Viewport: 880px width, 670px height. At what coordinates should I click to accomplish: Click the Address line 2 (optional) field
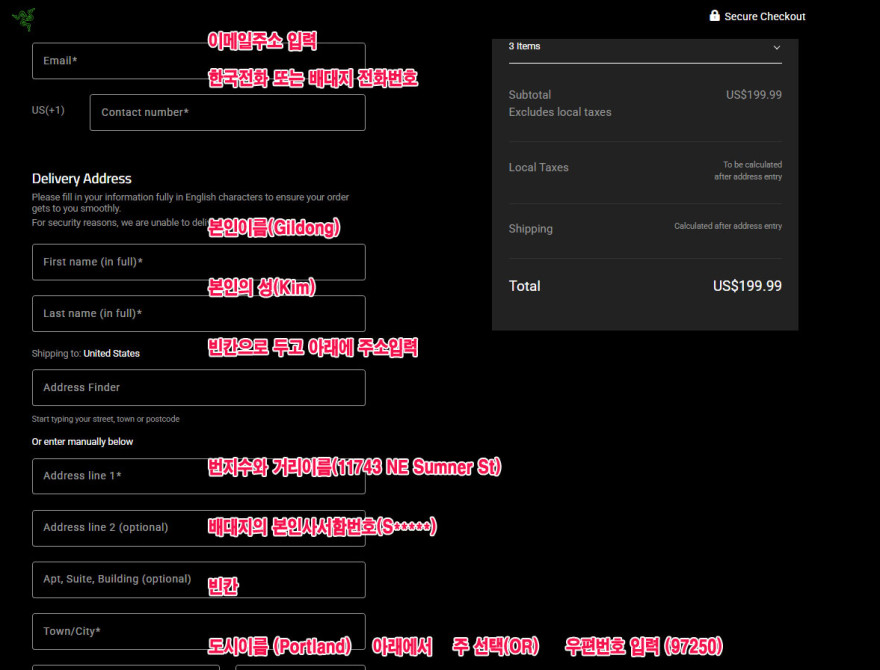[199, 527]
